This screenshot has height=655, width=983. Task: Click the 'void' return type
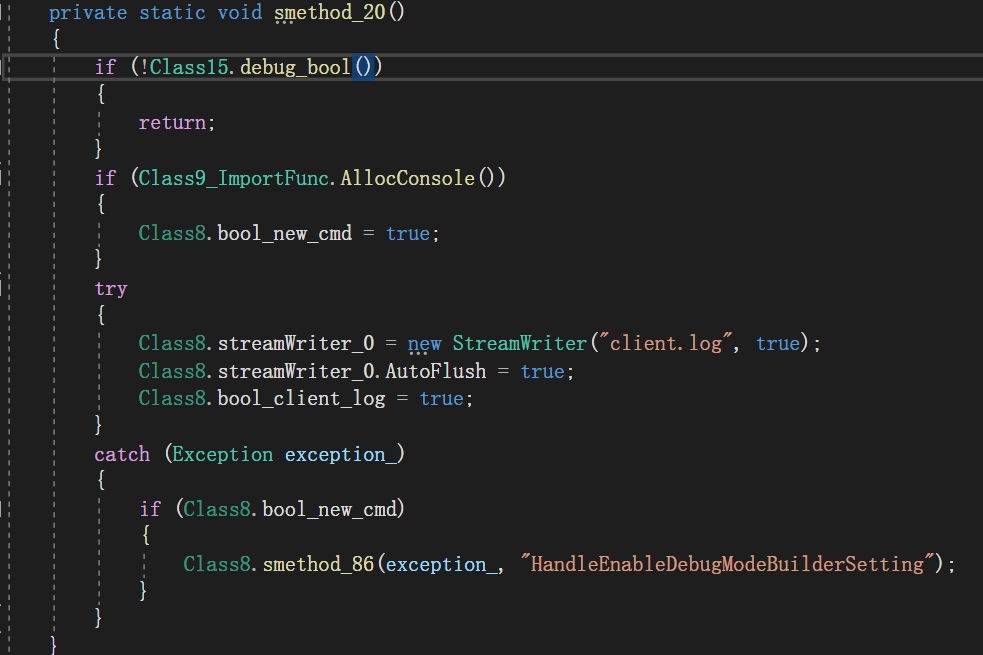tap(240, 13)
